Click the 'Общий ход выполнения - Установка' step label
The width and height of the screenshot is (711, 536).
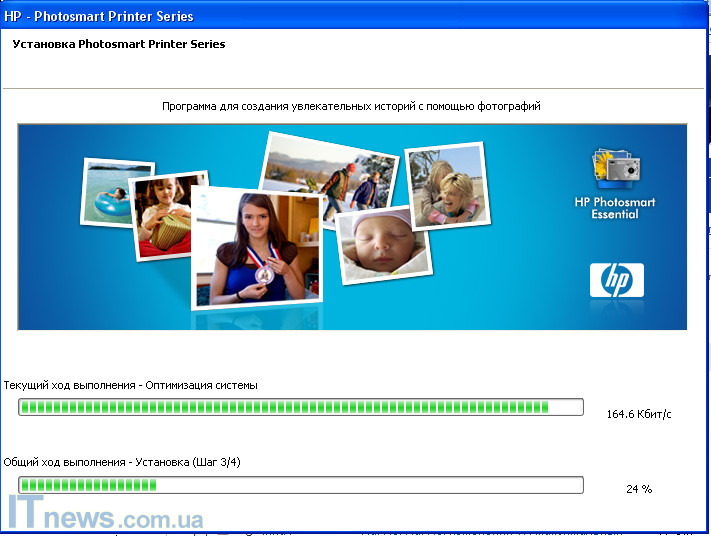coord(122,462)
